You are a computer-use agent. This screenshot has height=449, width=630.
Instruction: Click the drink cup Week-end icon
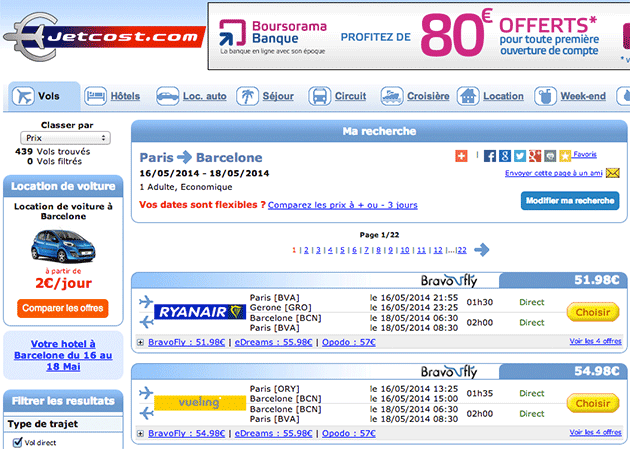click(545, 96)
